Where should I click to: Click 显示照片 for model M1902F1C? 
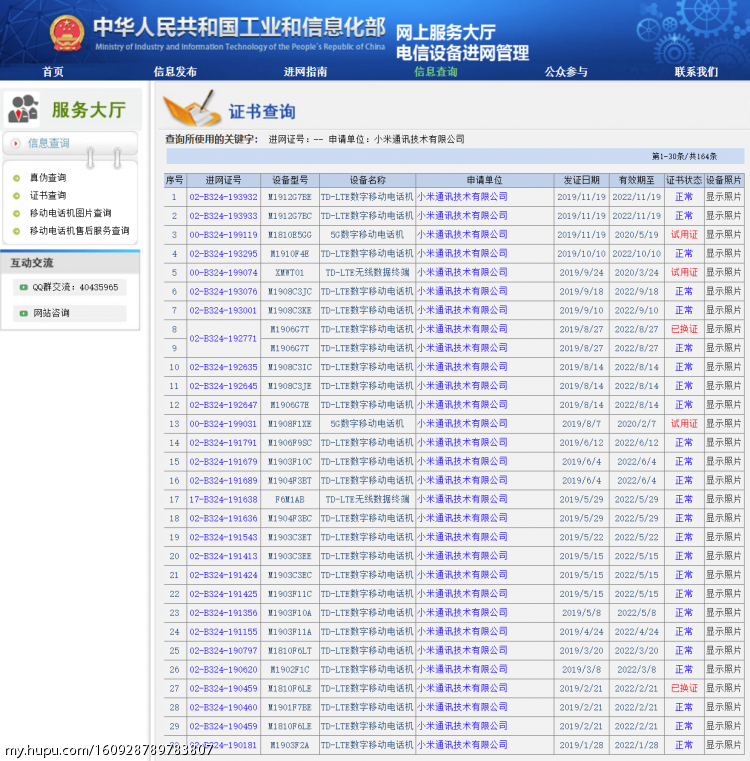pyautogui.click(x=724, y=670)
